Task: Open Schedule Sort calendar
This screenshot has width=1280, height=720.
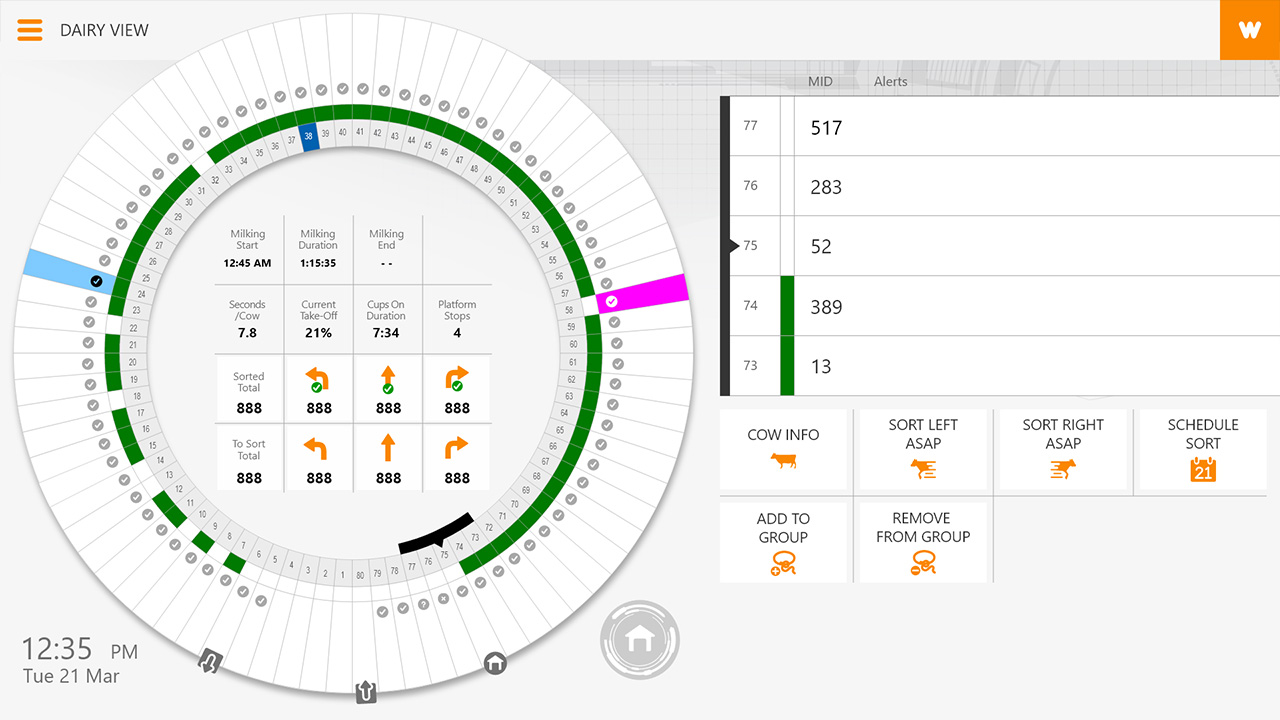Action: click(x=1203, y=449)
